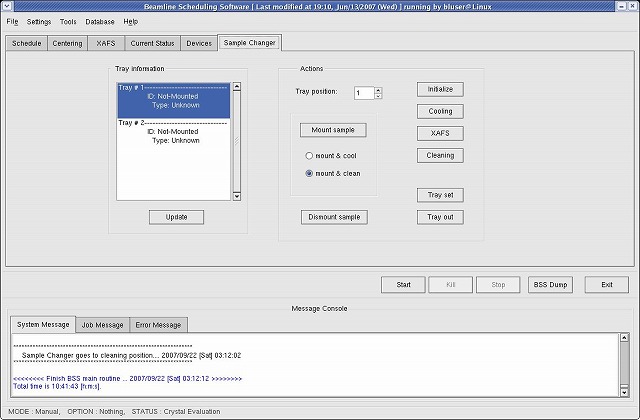
Task: Switch to the Current Status tab
Action: point(152,43)
